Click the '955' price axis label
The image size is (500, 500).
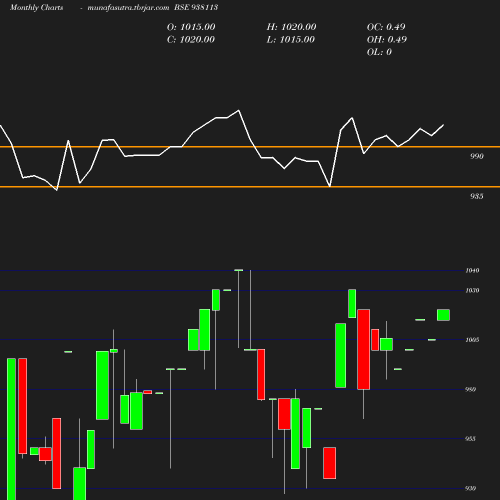point(470,439)
